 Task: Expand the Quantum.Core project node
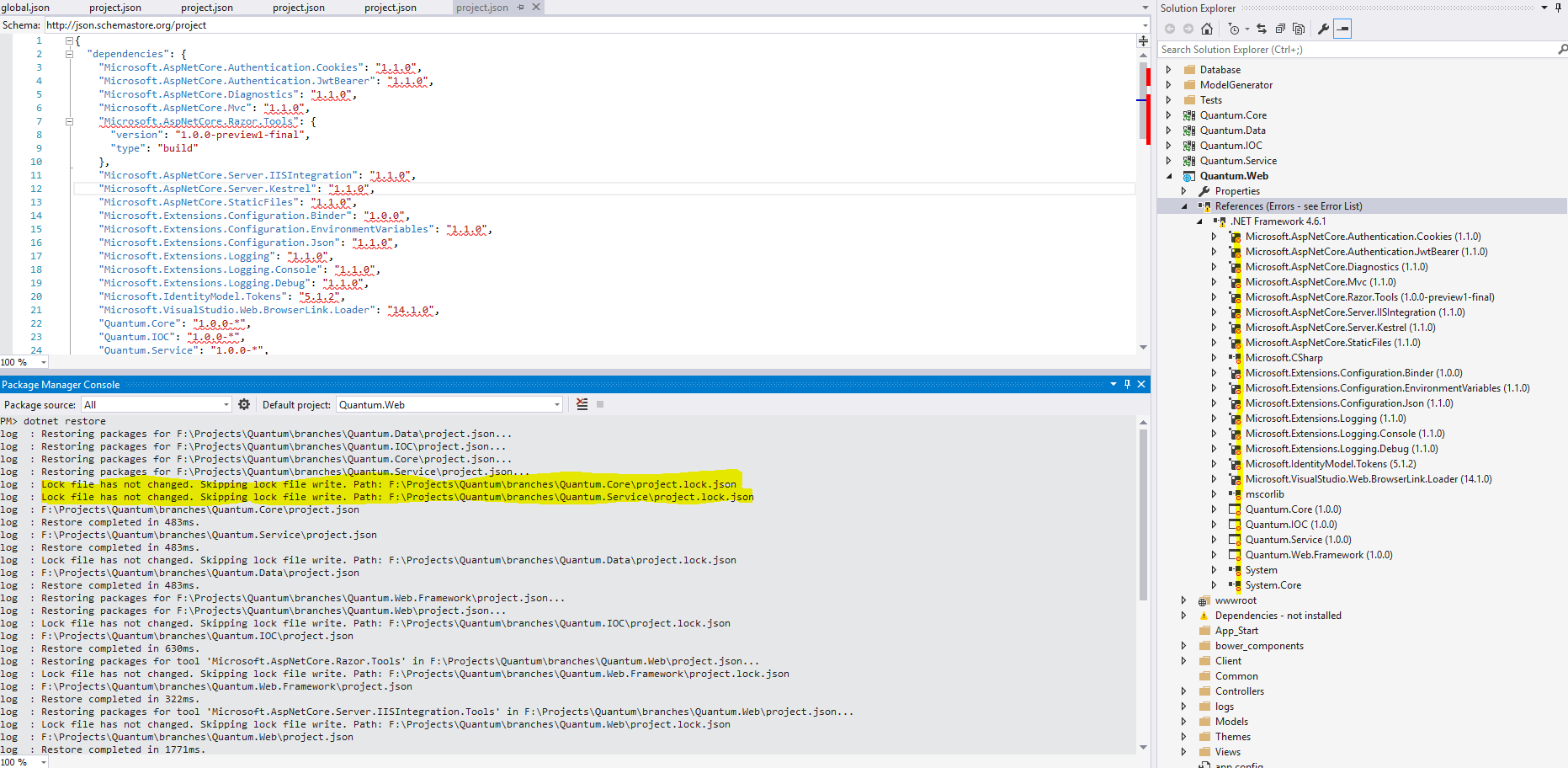point(1170,115)
